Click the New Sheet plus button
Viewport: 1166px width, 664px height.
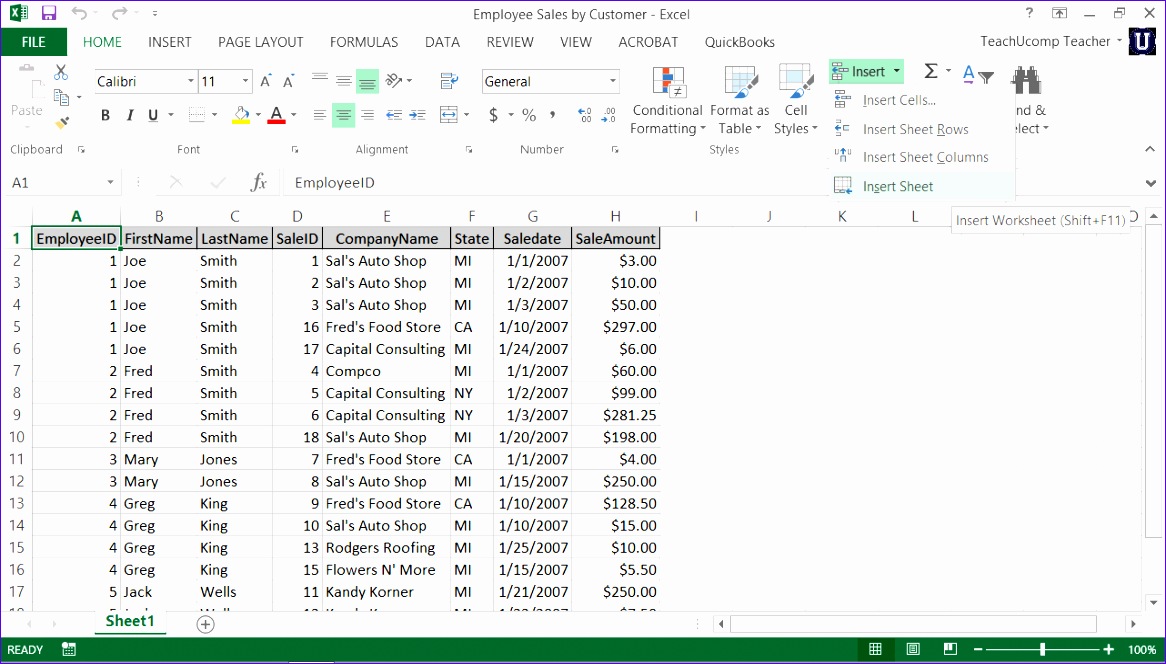(x=205, y=623)
